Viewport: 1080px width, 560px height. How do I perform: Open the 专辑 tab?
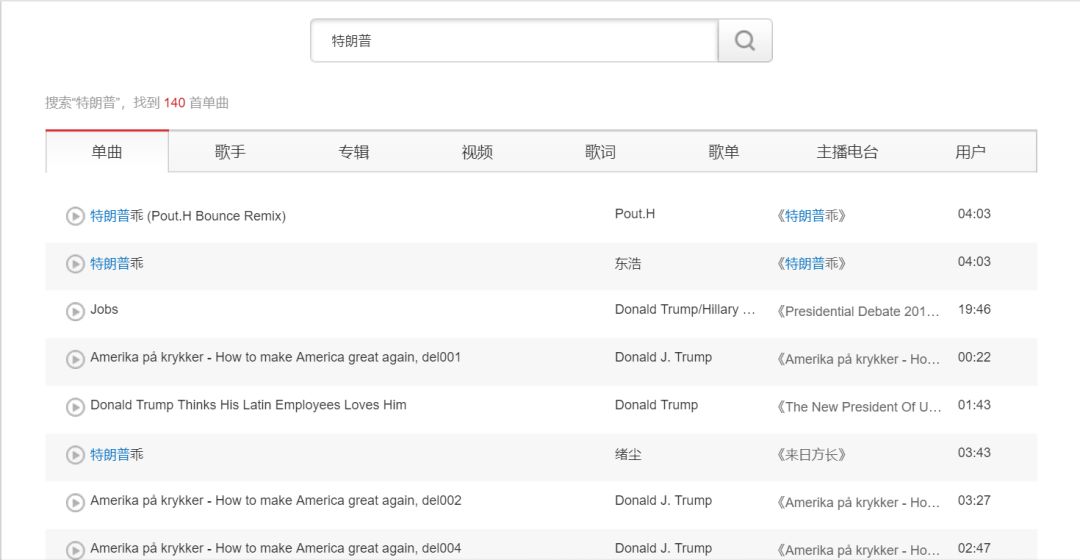click(x=353, y=152)
